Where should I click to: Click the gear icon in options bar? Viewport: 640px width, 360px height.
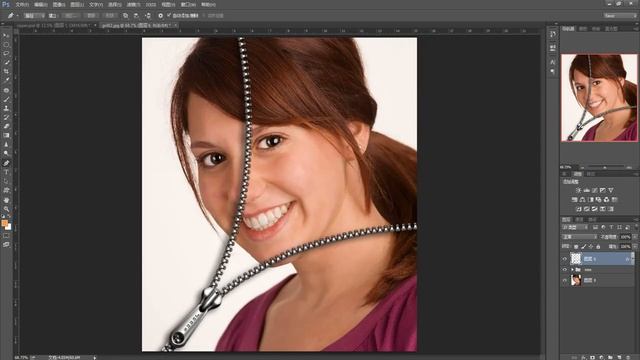(160, 16)
